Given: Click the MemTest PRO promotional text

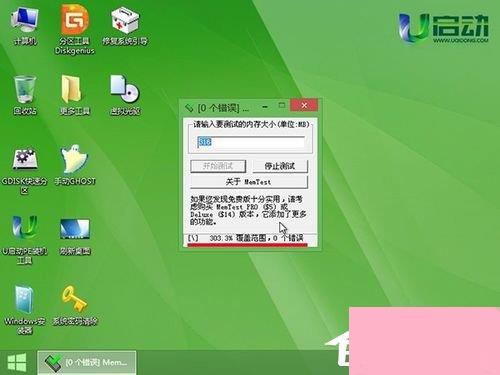Looking at the screenshot, I should [248, 210].
